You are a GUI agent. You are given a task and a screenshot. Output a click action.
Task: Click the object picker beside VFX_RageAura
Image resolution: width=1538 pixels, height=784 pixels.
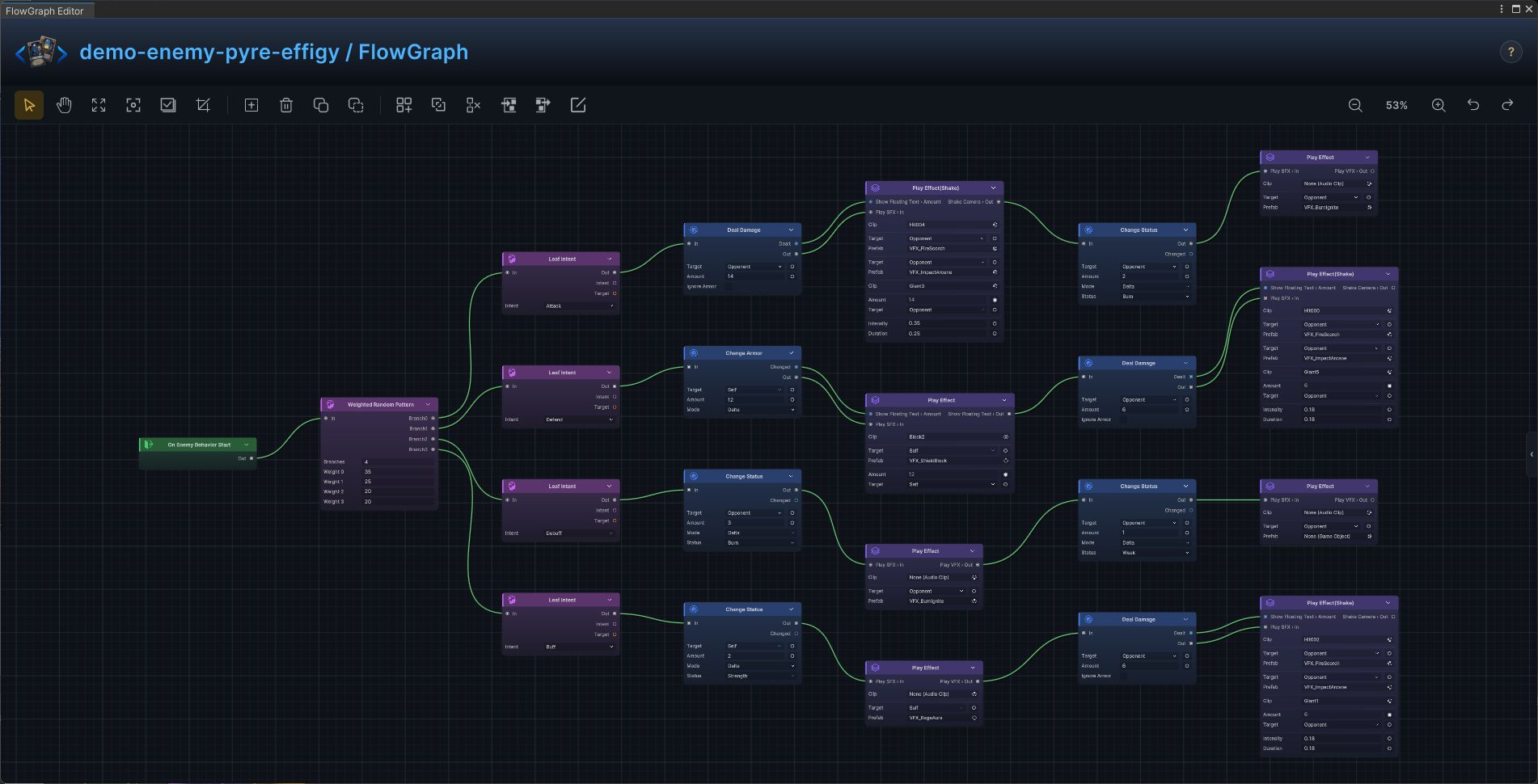point(974,718)
